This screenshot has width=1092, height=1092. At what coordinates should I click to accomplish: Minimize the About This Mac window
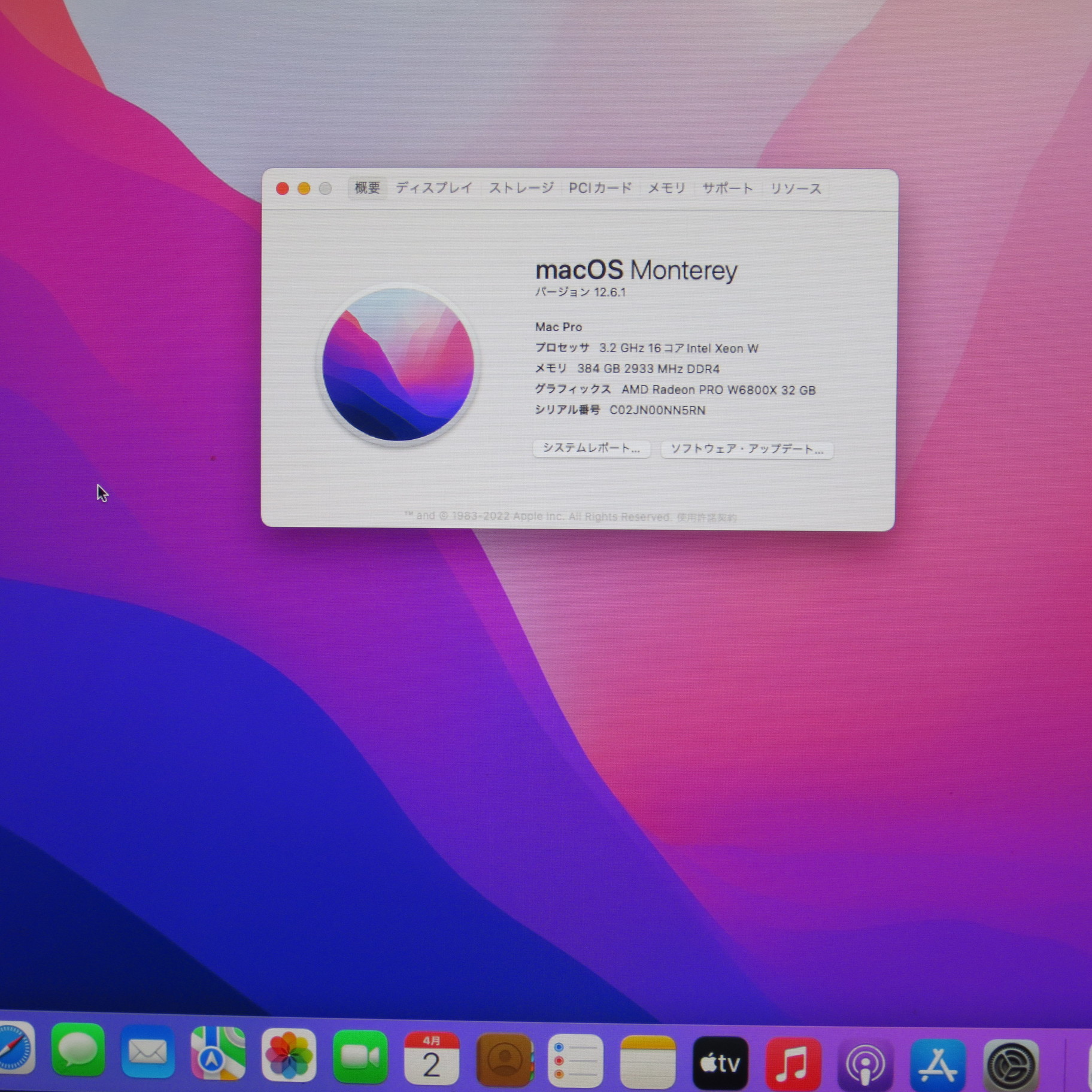point(304,189)
